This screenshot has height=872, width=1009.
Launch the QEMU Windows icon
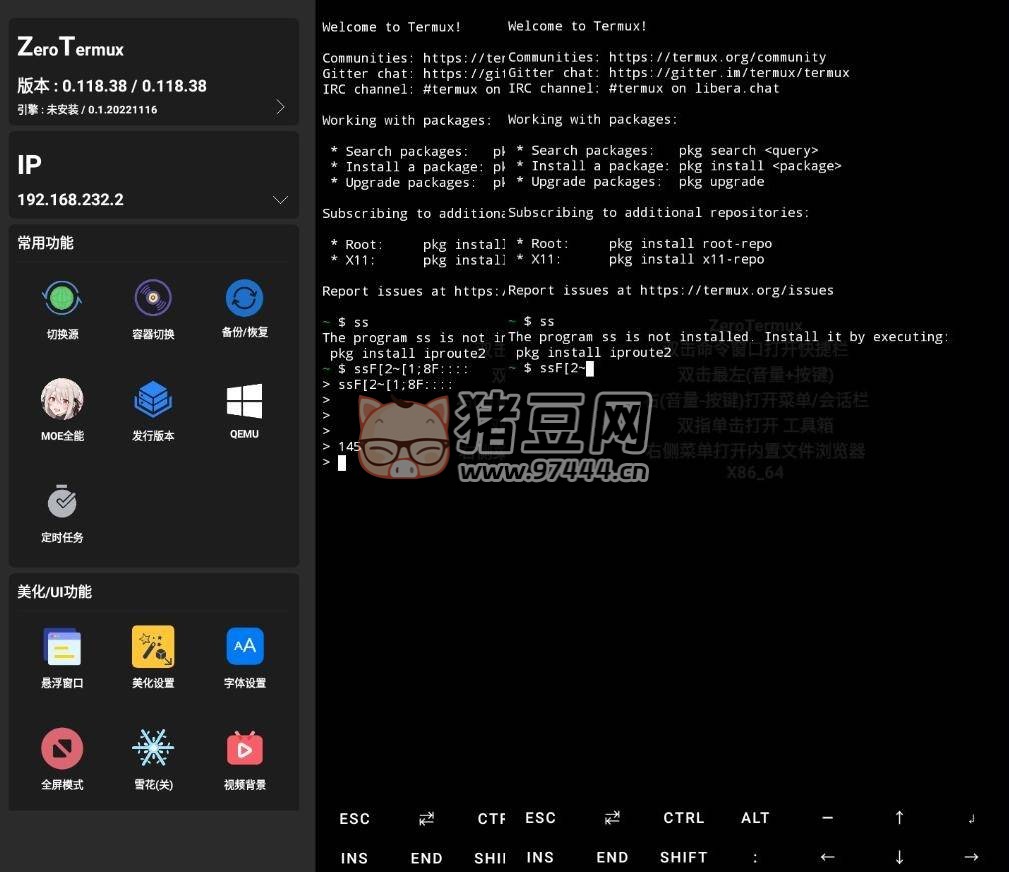(245, 411)
